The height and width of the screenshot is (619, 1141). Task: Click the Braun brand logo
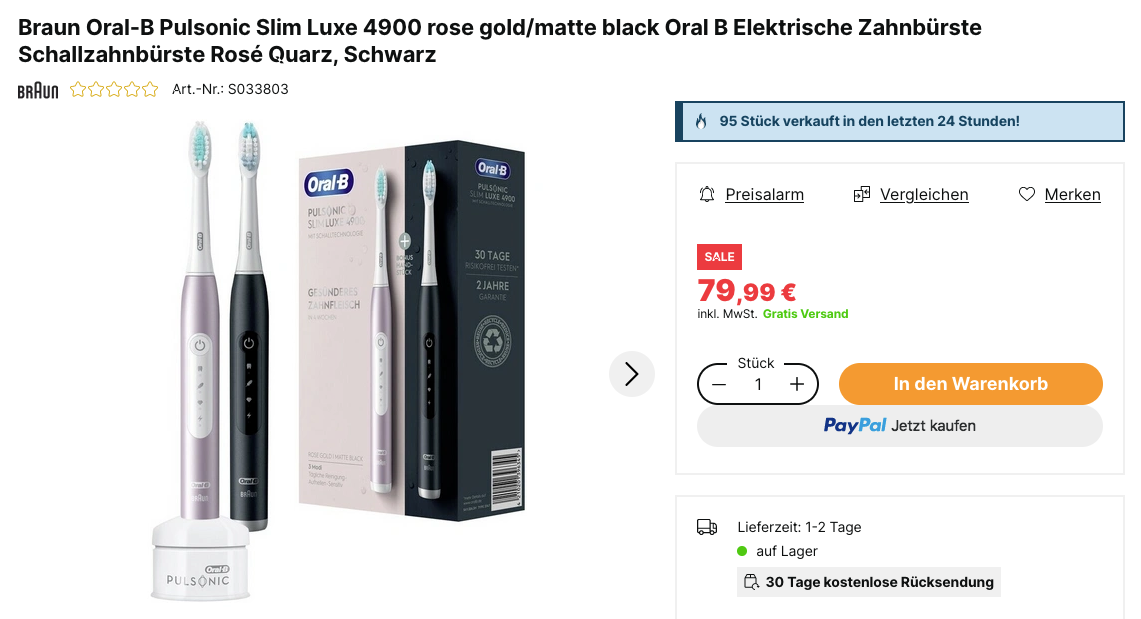click(x=38, y=90)
